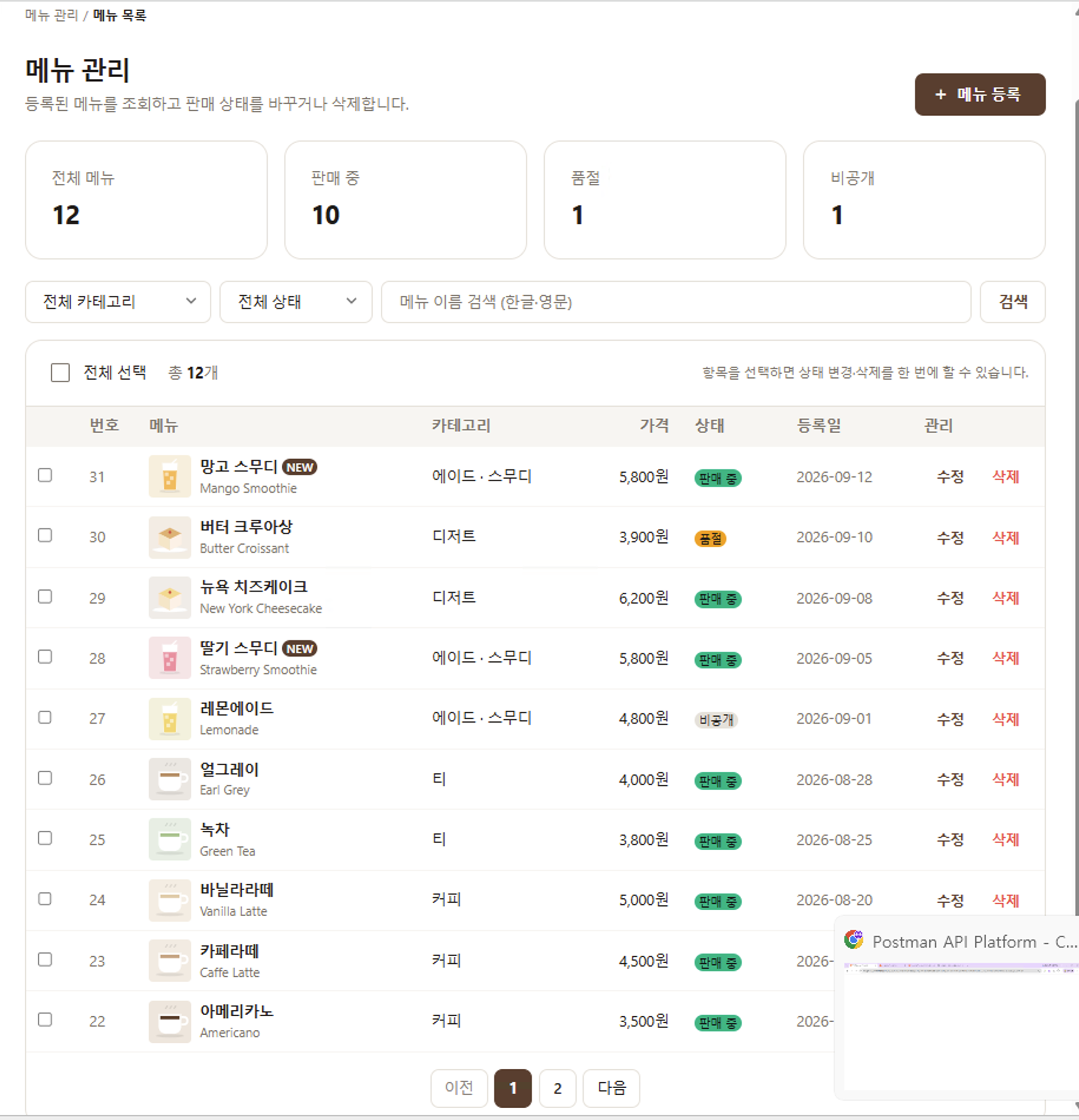Open the 전체 상태 filter dropdown
The image size is (1079, 1120).
coord(296,302)
